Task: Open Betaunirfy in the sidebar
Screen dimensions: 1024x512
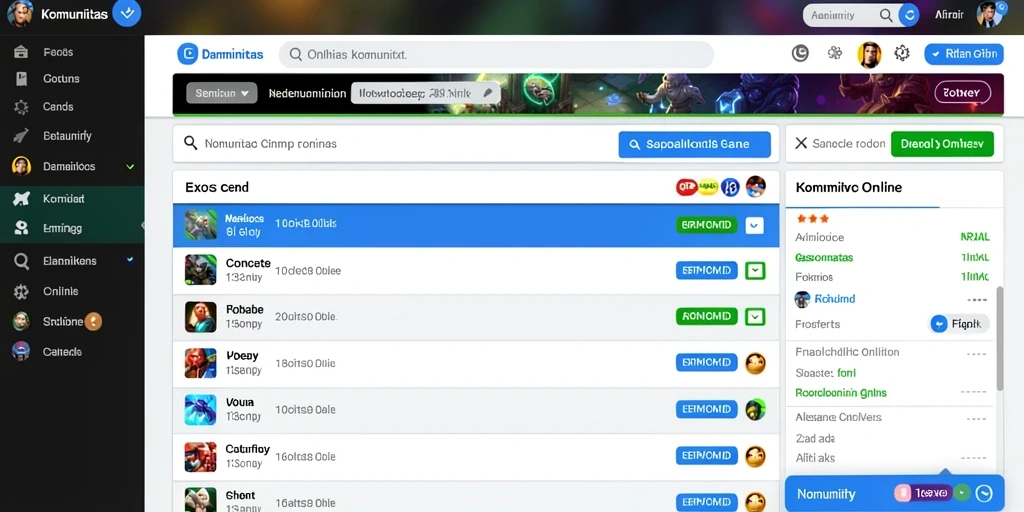Action: pyautogui.click(x=67, y=136)
